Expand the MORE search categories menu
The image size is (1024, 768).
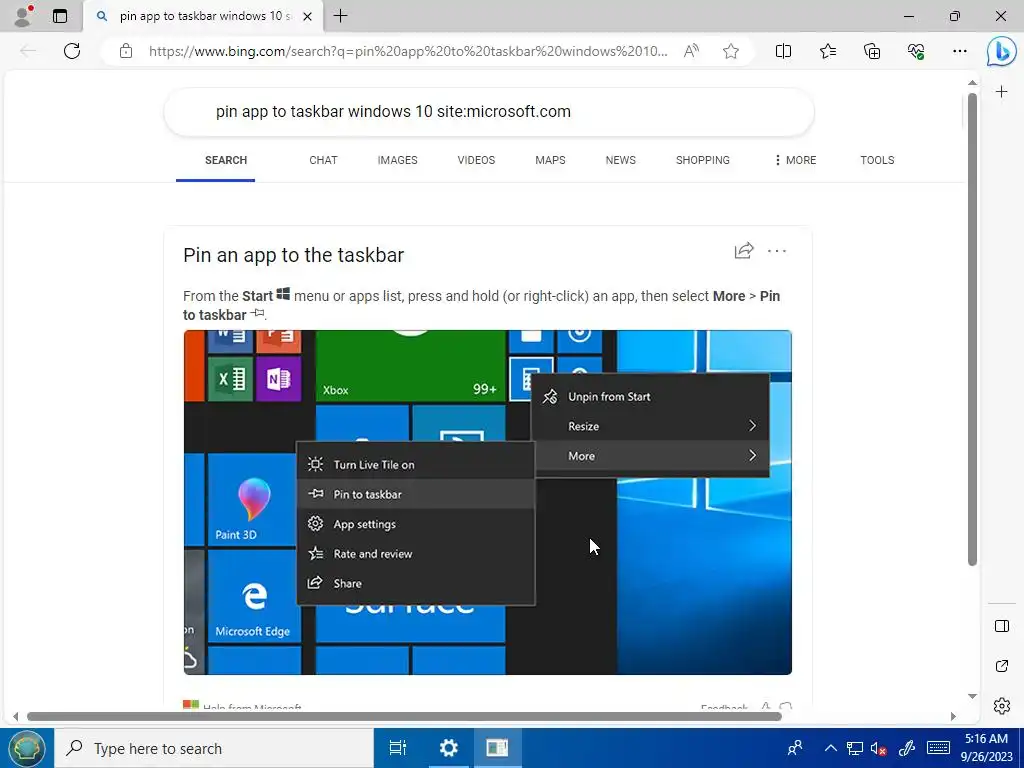click(x=795, y=160)
